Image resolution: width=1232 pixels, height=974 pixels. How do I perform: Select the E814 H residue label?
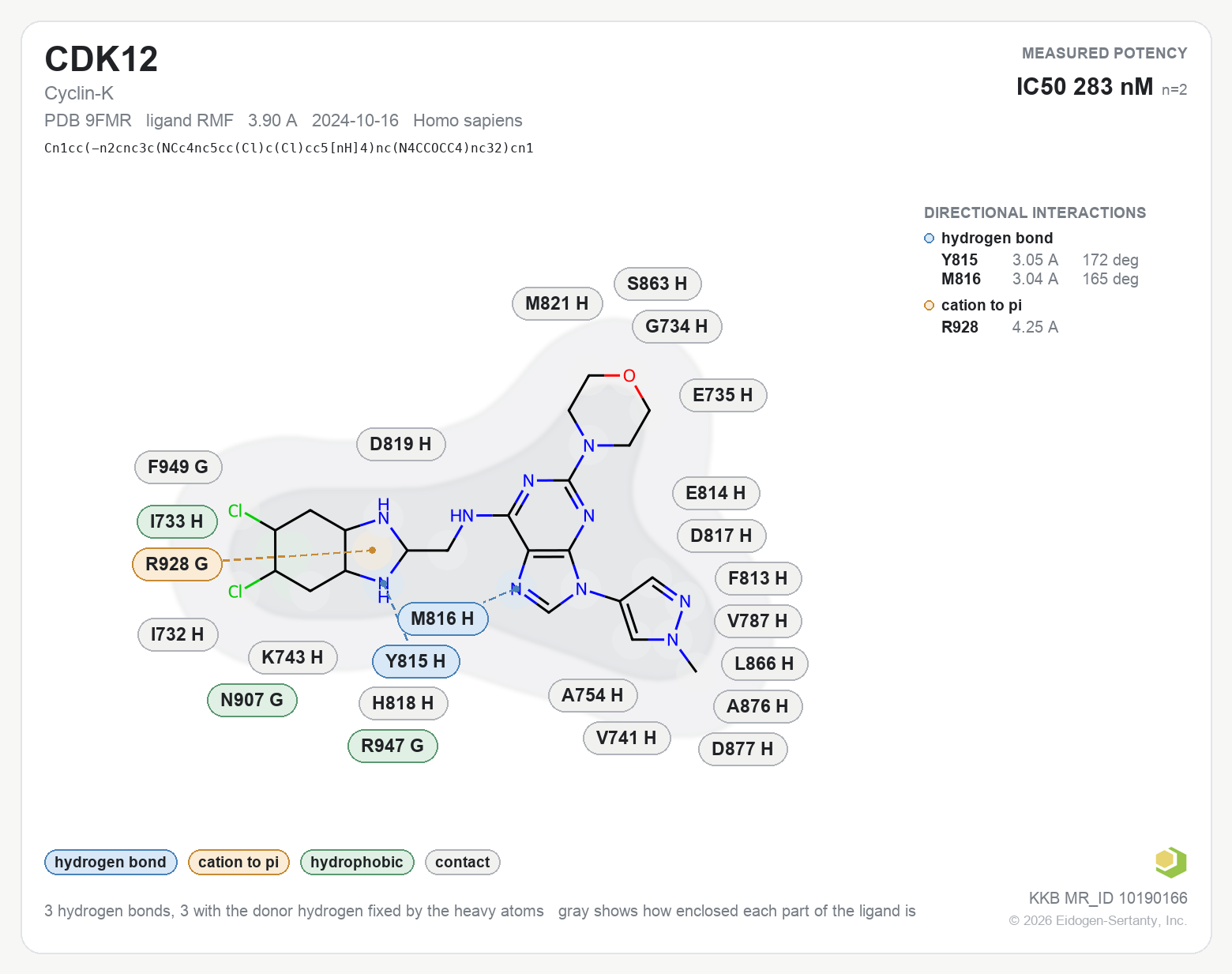tap(716, 493)
